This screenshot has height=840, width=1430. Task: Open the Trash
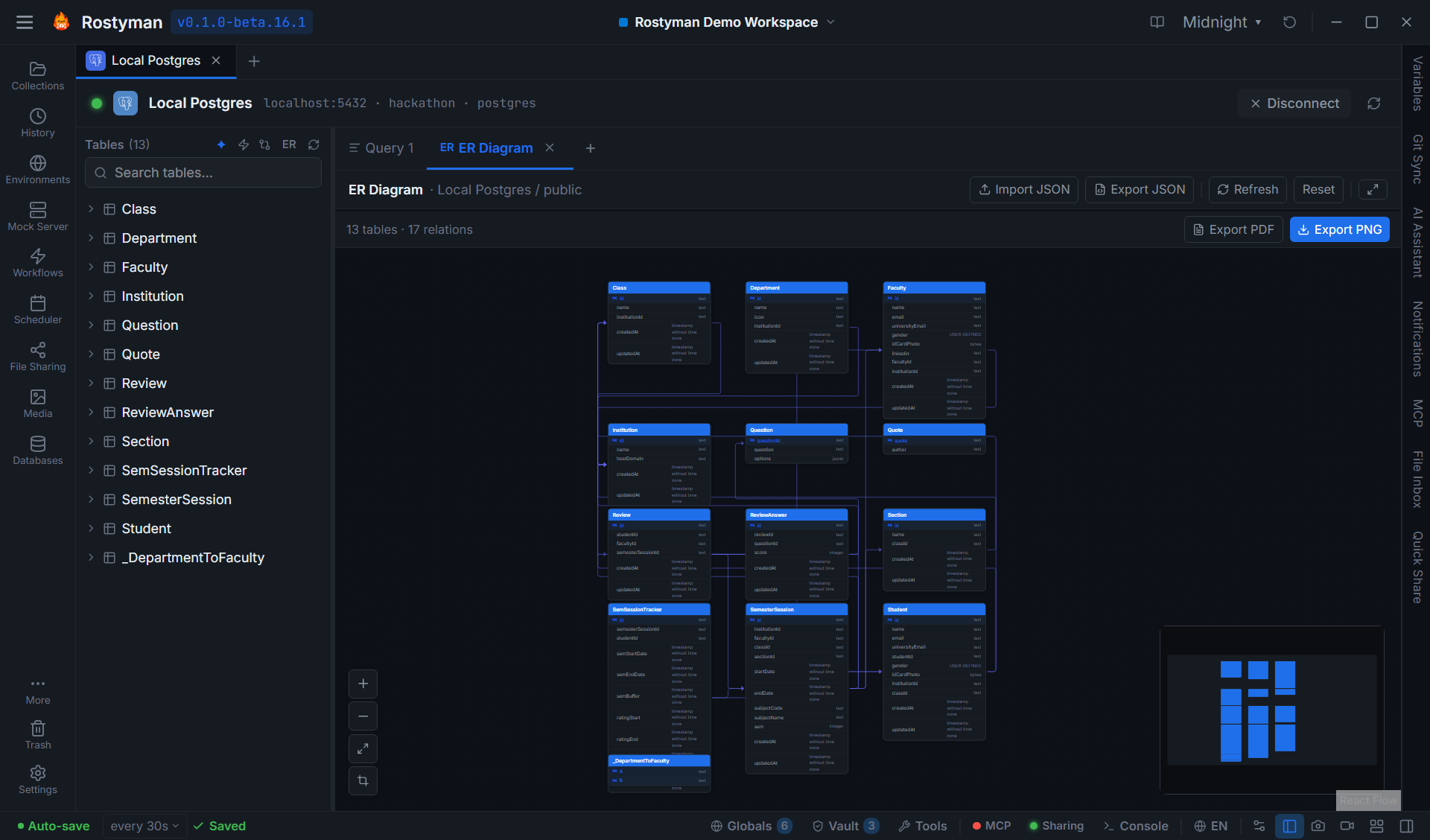point(38,735)
